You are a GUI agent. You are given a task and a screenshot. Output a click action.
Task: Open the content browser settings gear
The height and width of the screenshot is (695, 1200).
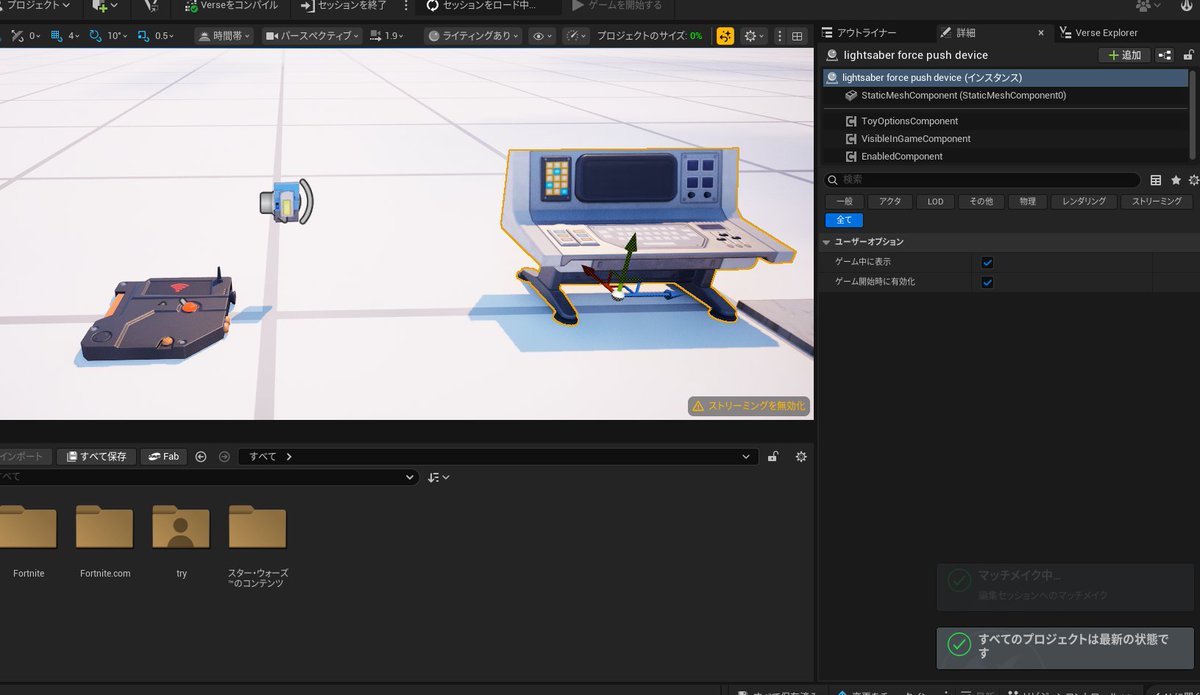pyautogui.click(x=801, y=456)
